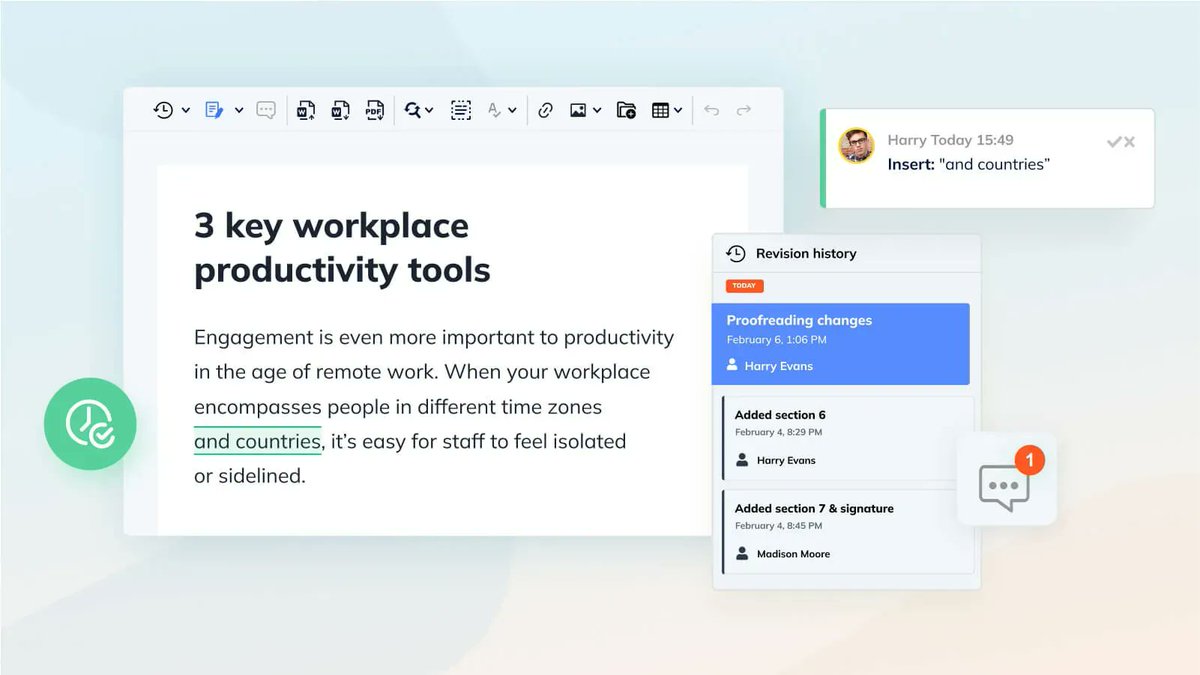
Task: Insert a hyperlink using the link icon
Action: 545,110
